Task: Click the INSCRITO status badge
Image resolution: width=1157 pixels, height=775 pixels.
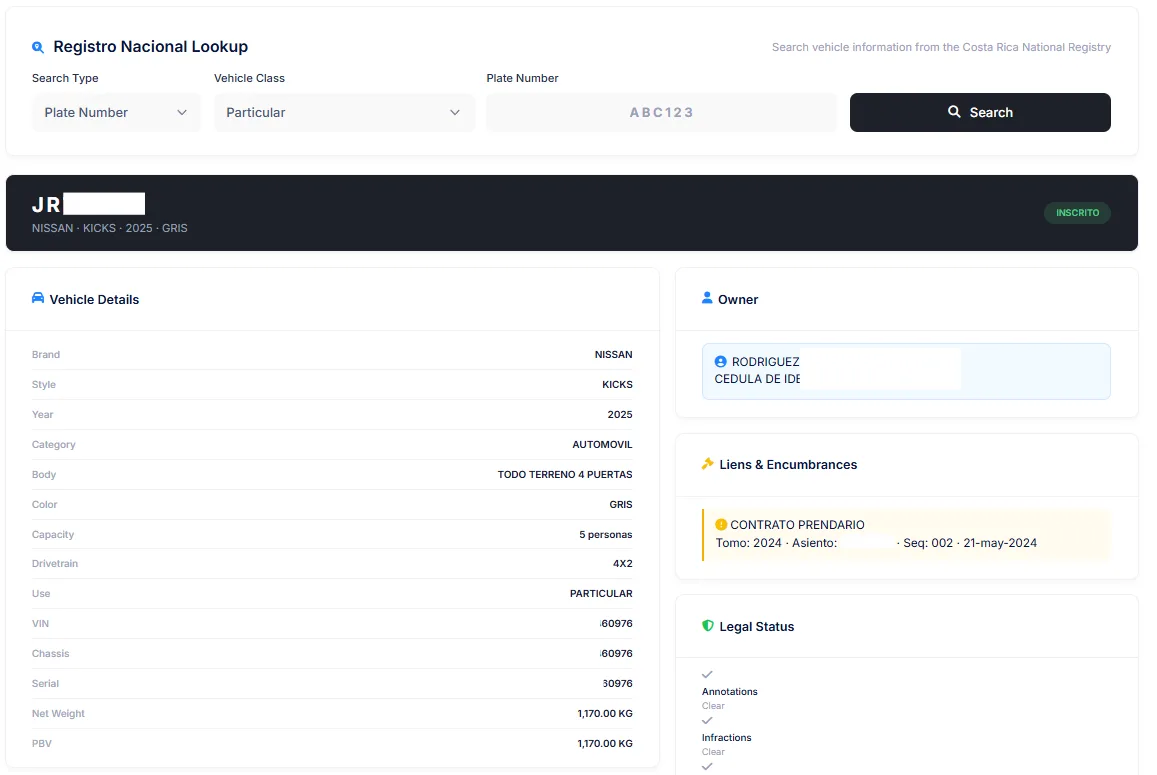Action: pyautogui.click(x=1077, y=213)
